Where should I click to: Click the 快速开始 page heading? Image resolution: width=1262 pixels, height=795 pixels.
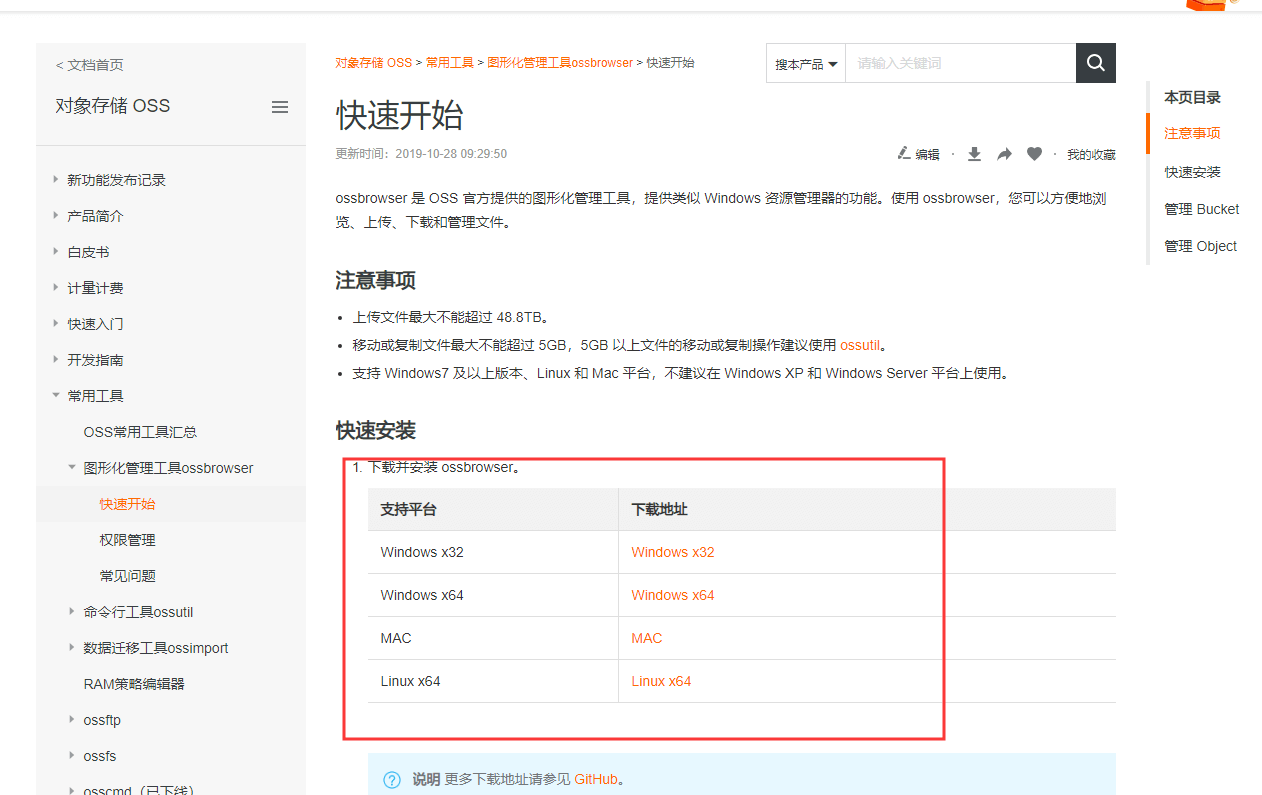[400, 115]
